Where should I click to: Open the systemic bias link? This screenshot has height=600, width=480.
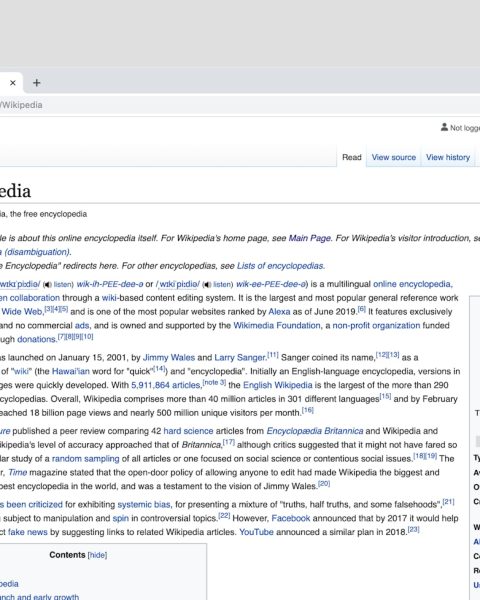coord(144,504)
